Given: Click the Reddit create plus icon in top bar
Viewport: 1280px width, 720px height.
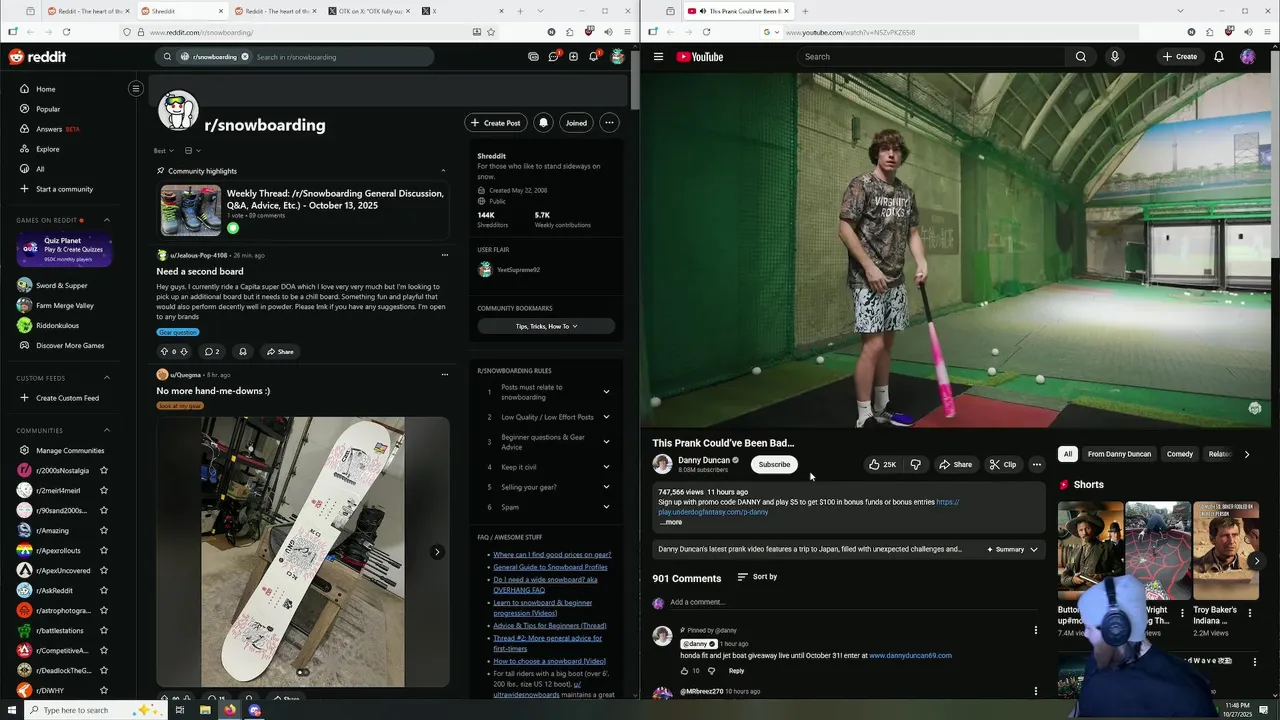Looking at the screenshot, I should [x=573, y=57].
